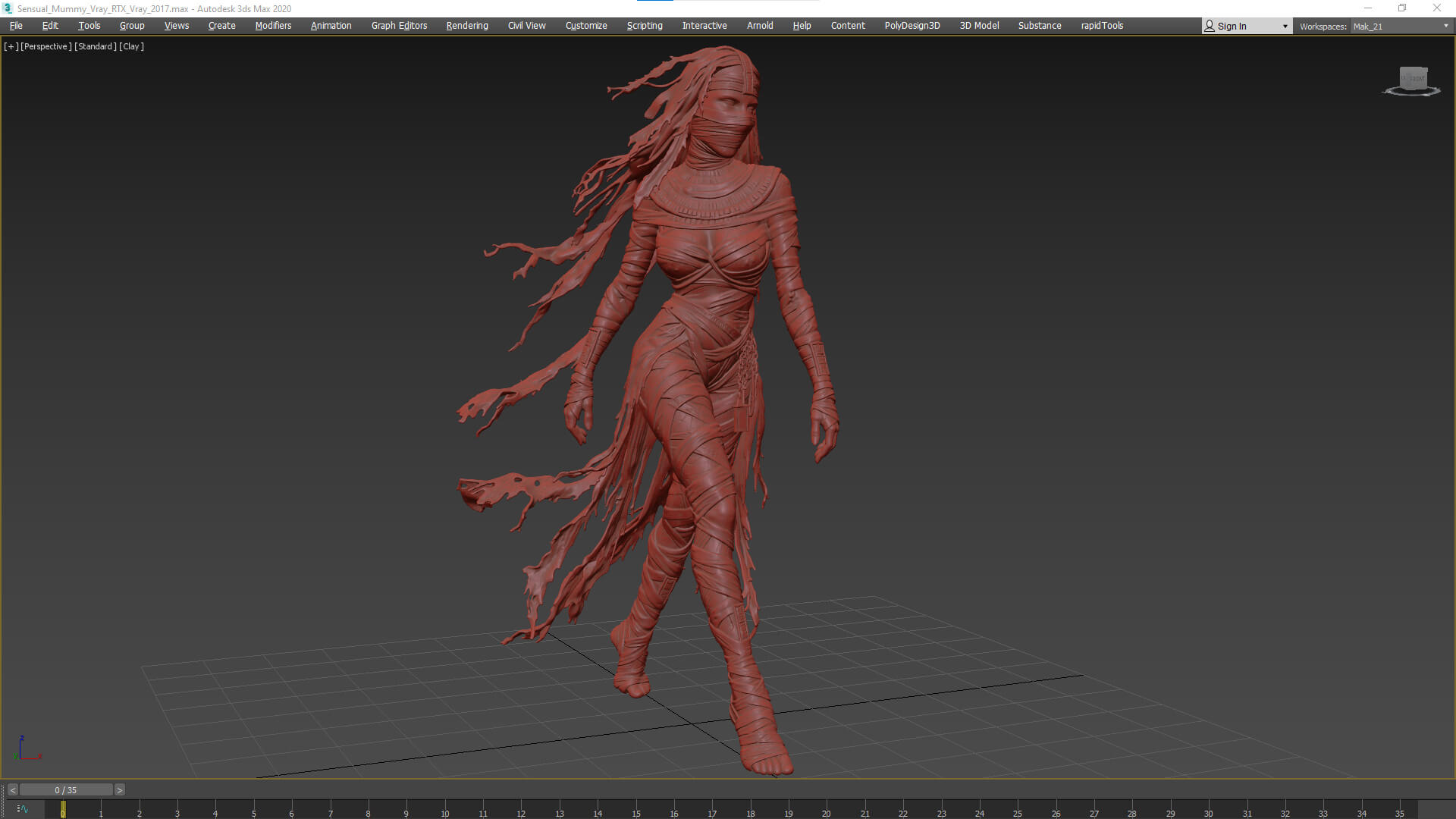Open the Animation menu

coord(331,26)
